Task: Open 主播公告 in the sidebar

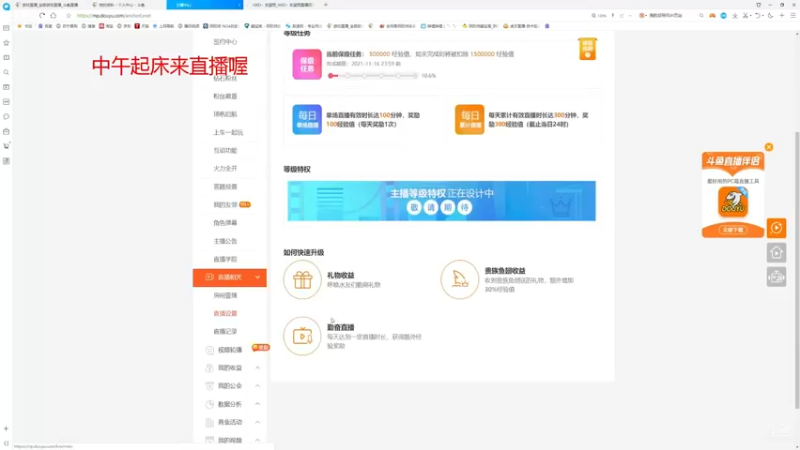Action: [225, 241]
